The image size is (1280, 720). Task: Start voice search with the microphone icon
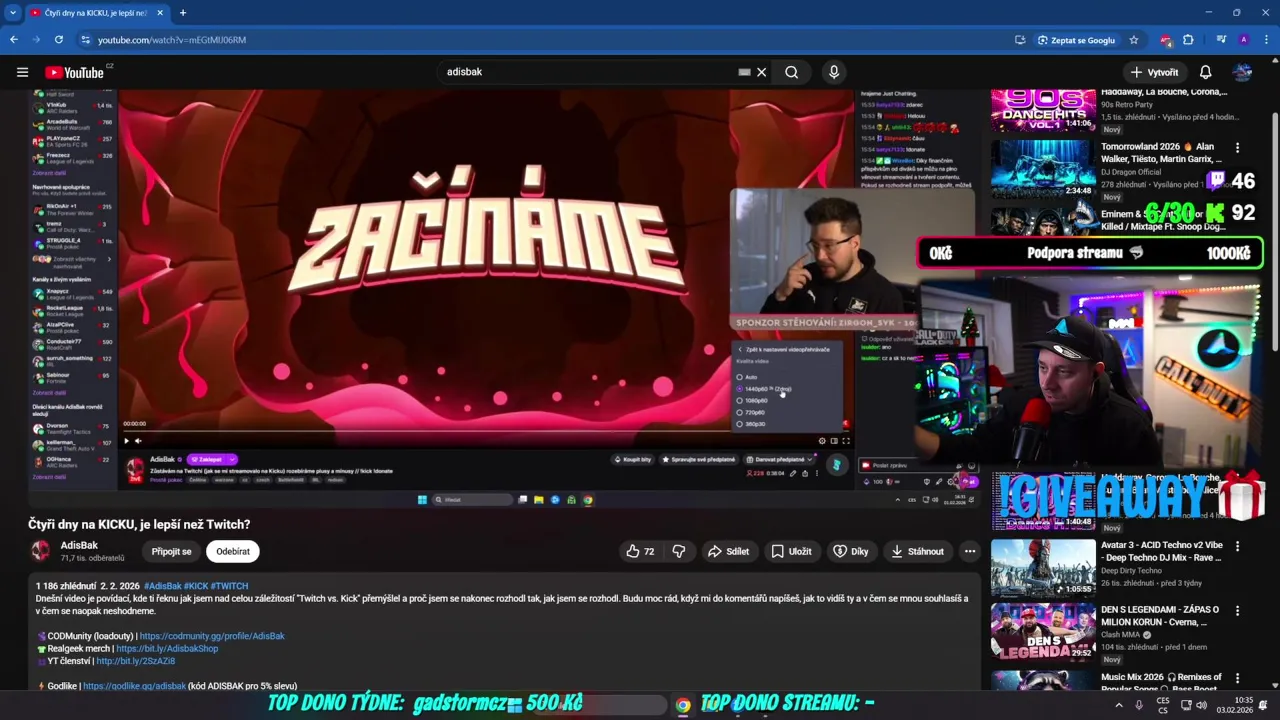pos(834,72)
